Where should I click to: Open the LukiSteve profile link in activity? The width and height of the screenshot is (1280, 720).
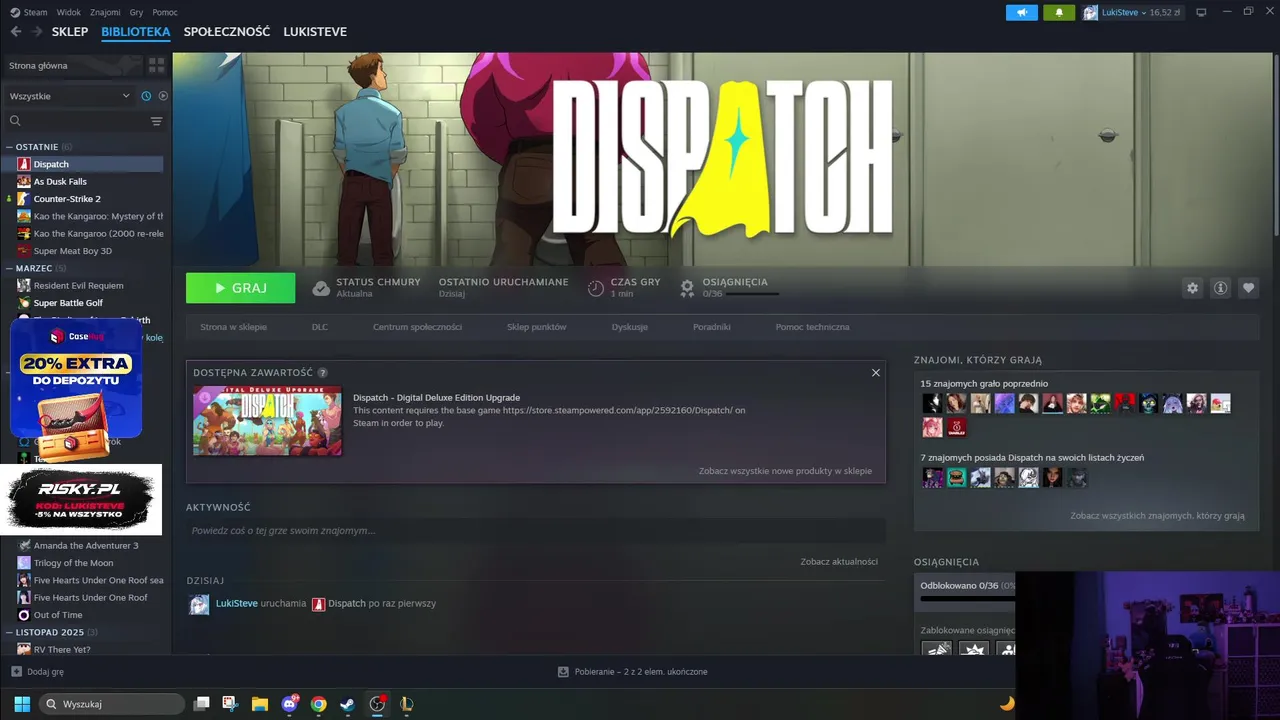click(x=237, y=604)
